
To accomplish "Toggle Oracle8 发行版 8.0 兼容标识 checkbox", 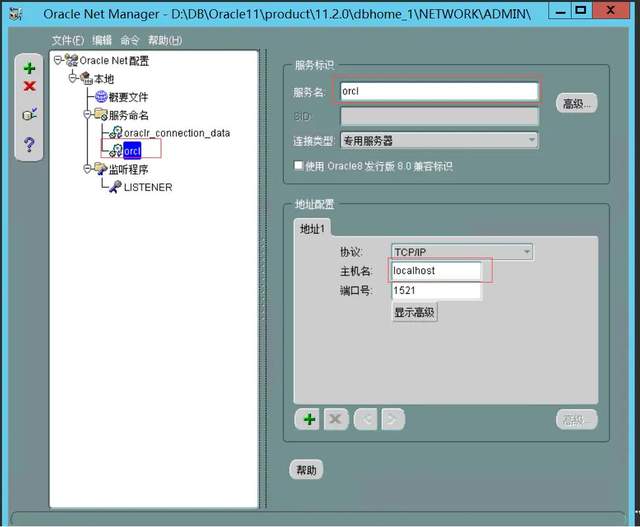I will [299, 165].
